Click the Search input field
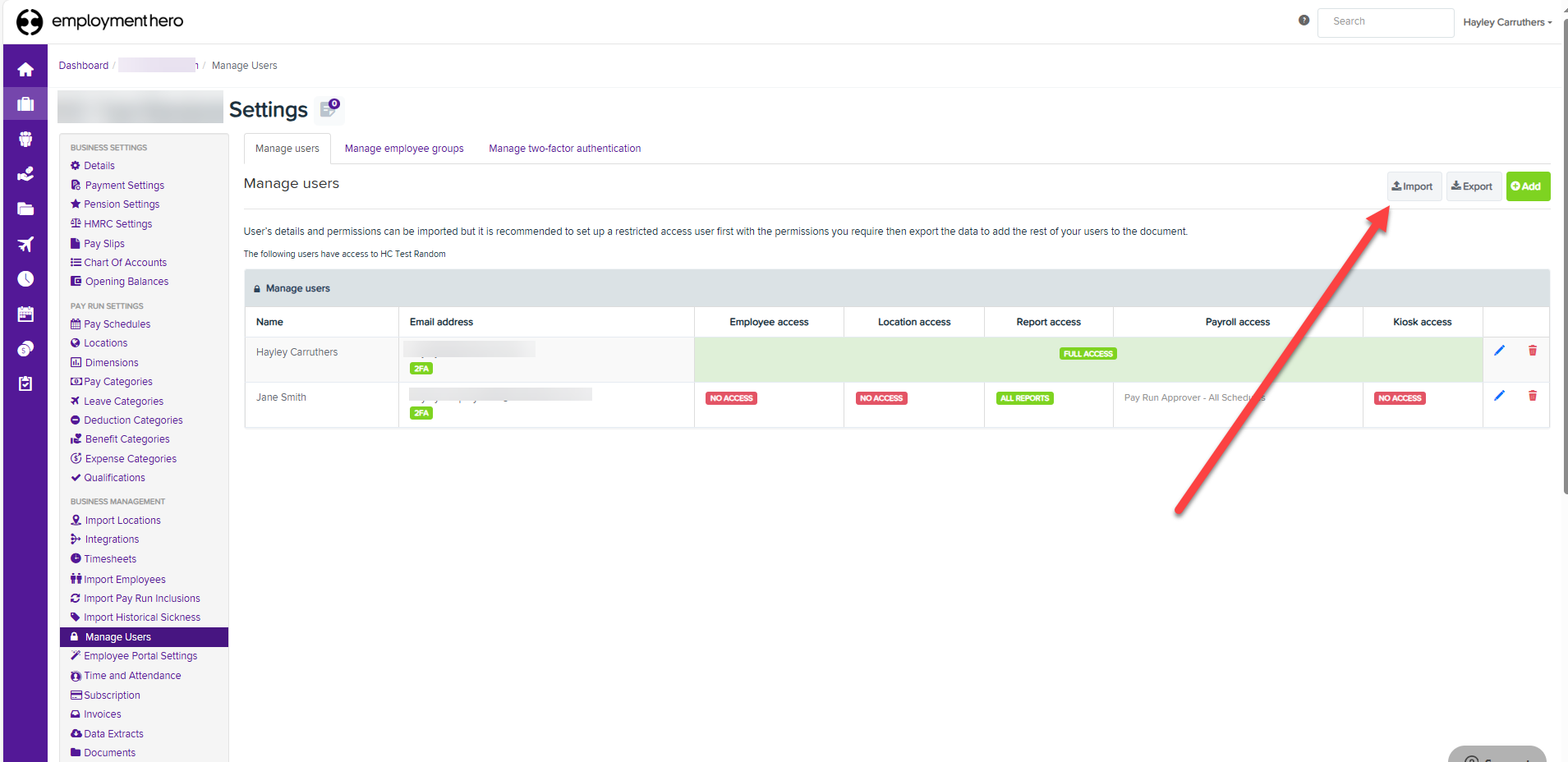1568x762 pixels. point(1386,22)
